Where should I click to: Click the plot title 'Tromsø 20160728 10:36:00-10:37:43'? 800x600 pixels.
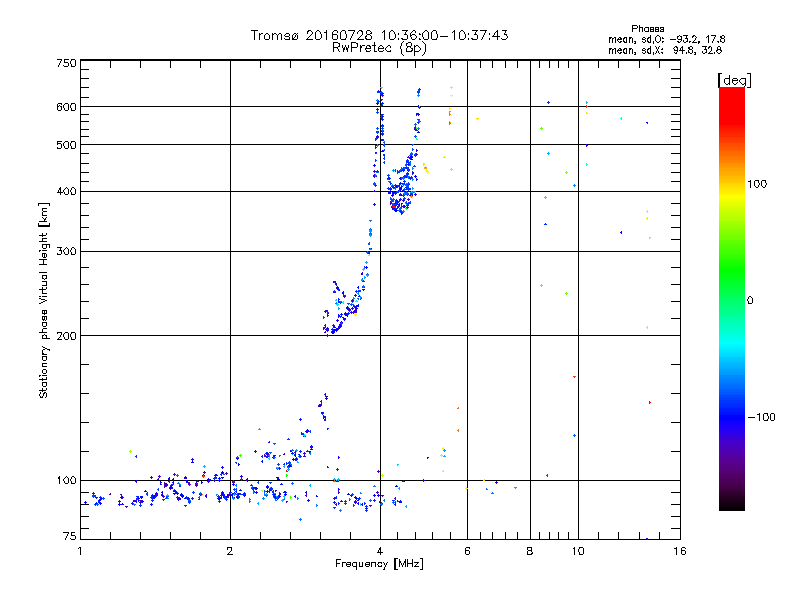click(x=379, y=35)
